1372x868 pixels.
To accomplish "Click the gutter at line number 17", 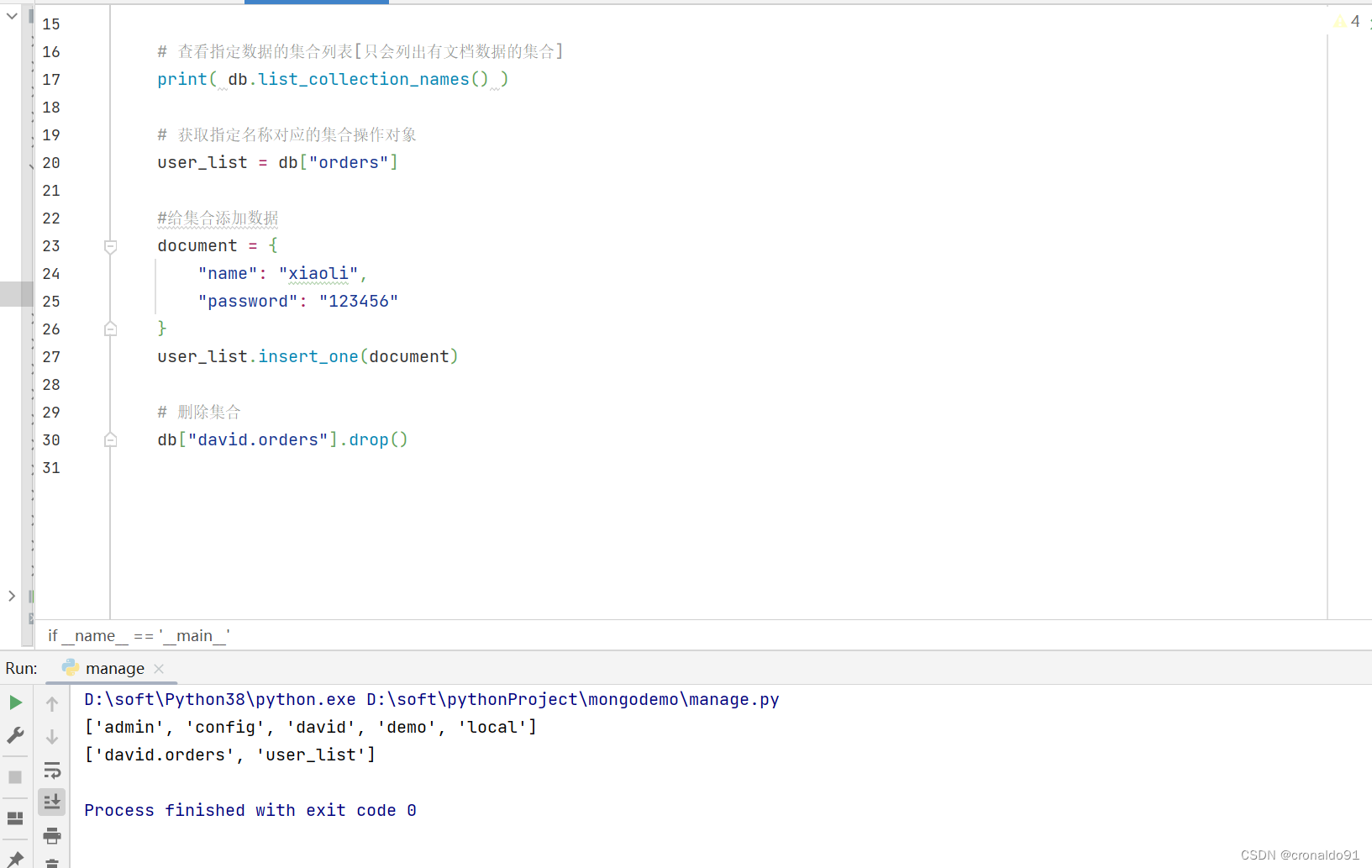I will point(51,80).
